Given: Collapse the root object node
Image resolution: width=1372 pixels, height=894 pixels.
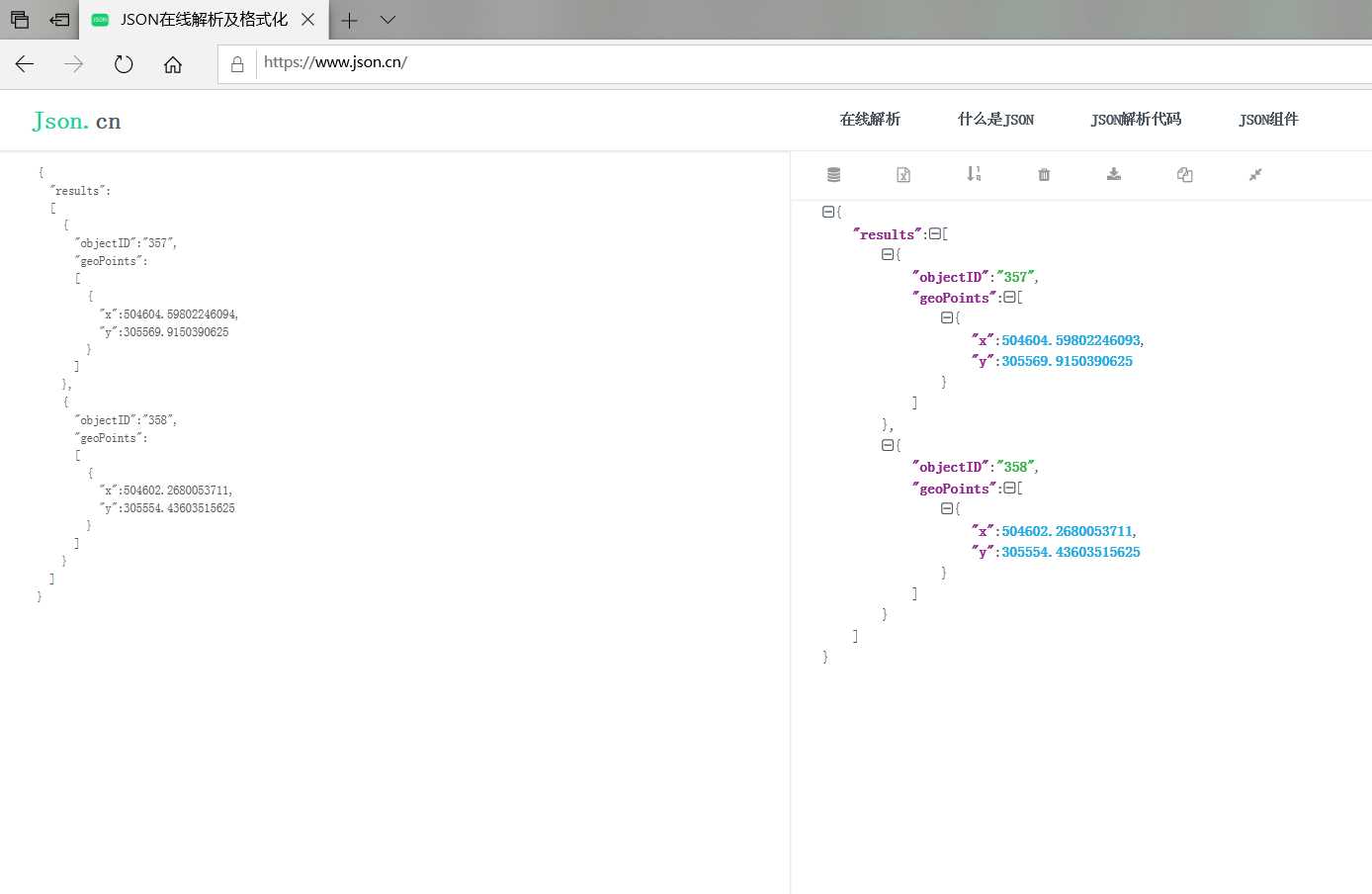Looking at the screenshot, I should pos(828,212).
